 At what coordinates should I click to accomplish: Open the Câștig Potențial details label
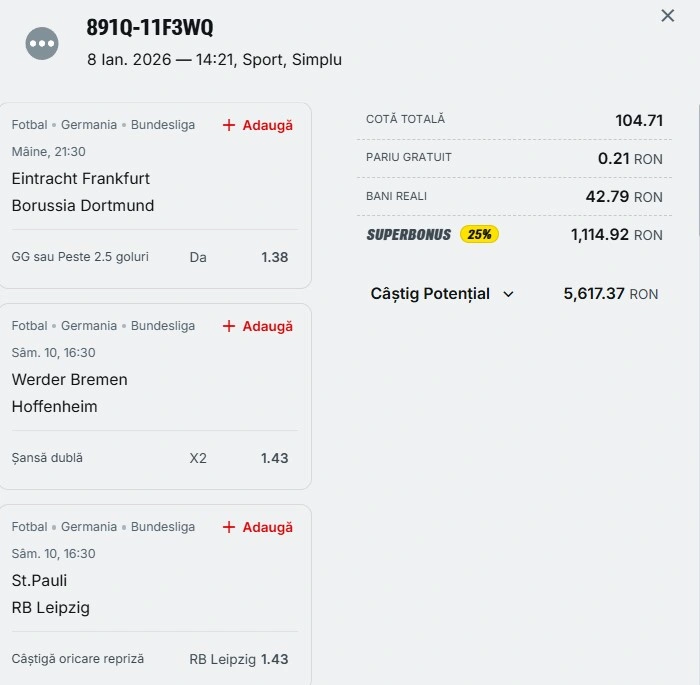[430, 294]
